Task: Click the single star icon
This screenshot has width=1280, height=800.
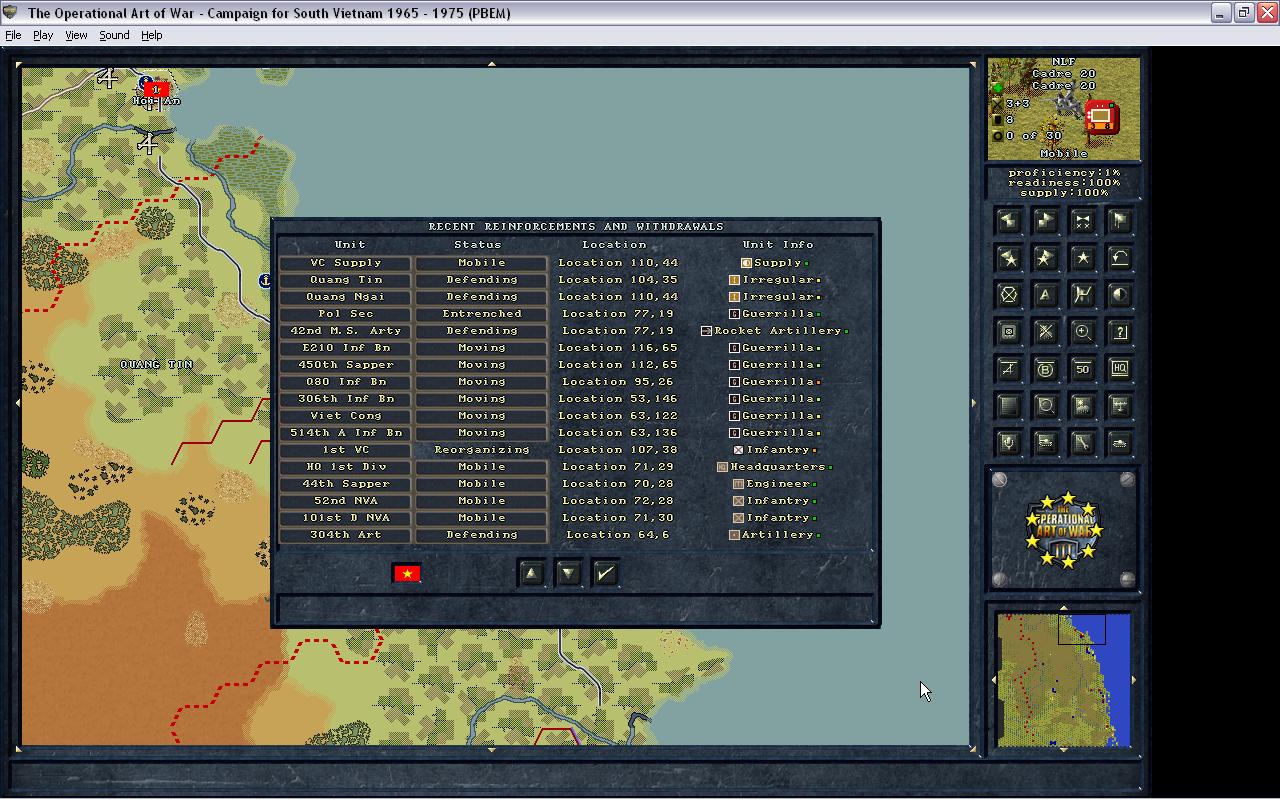Action: click(1082, 258)
